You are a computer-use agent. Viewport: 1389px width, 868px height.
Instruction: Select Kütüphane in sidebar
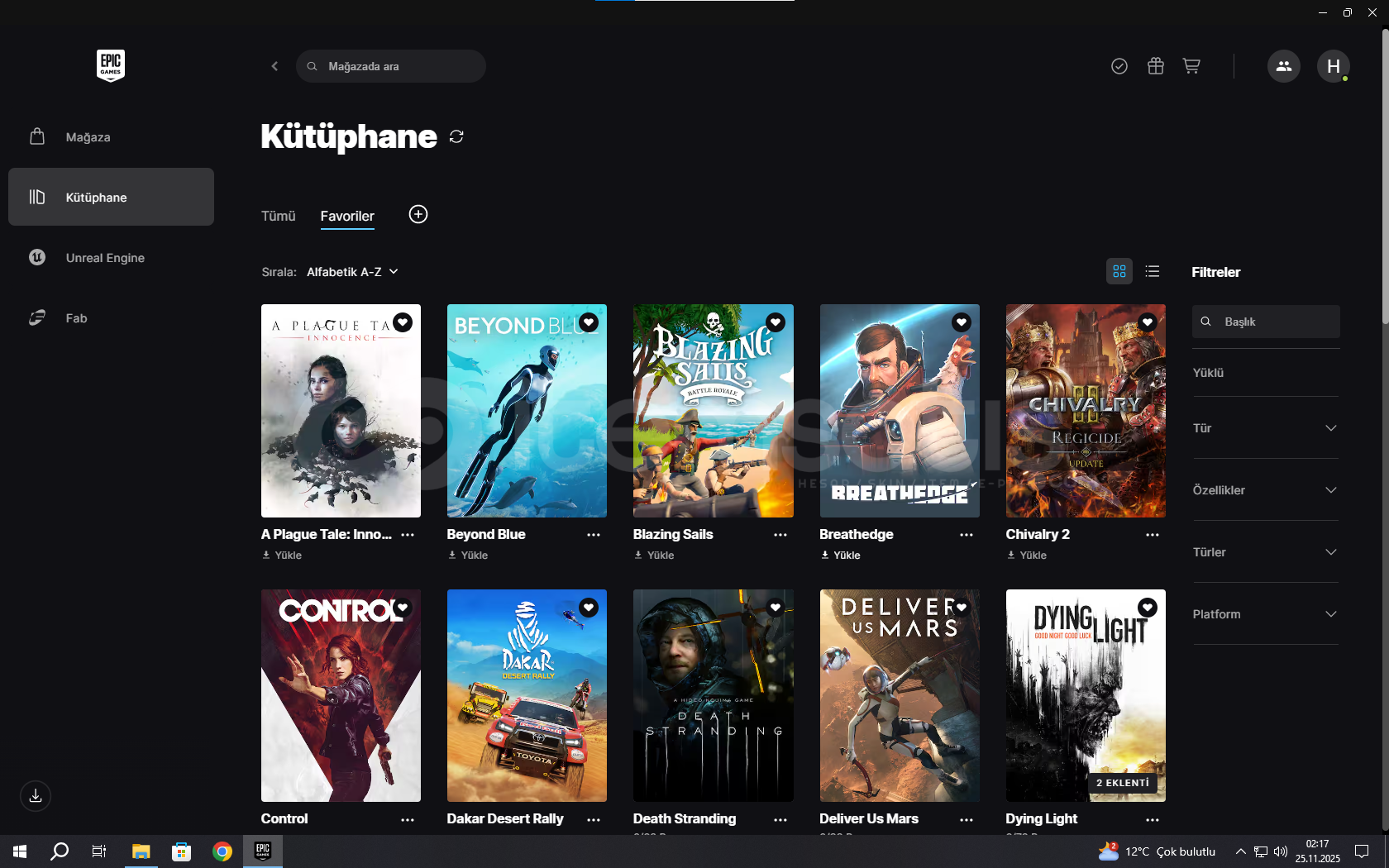click(x=111, y=197)
